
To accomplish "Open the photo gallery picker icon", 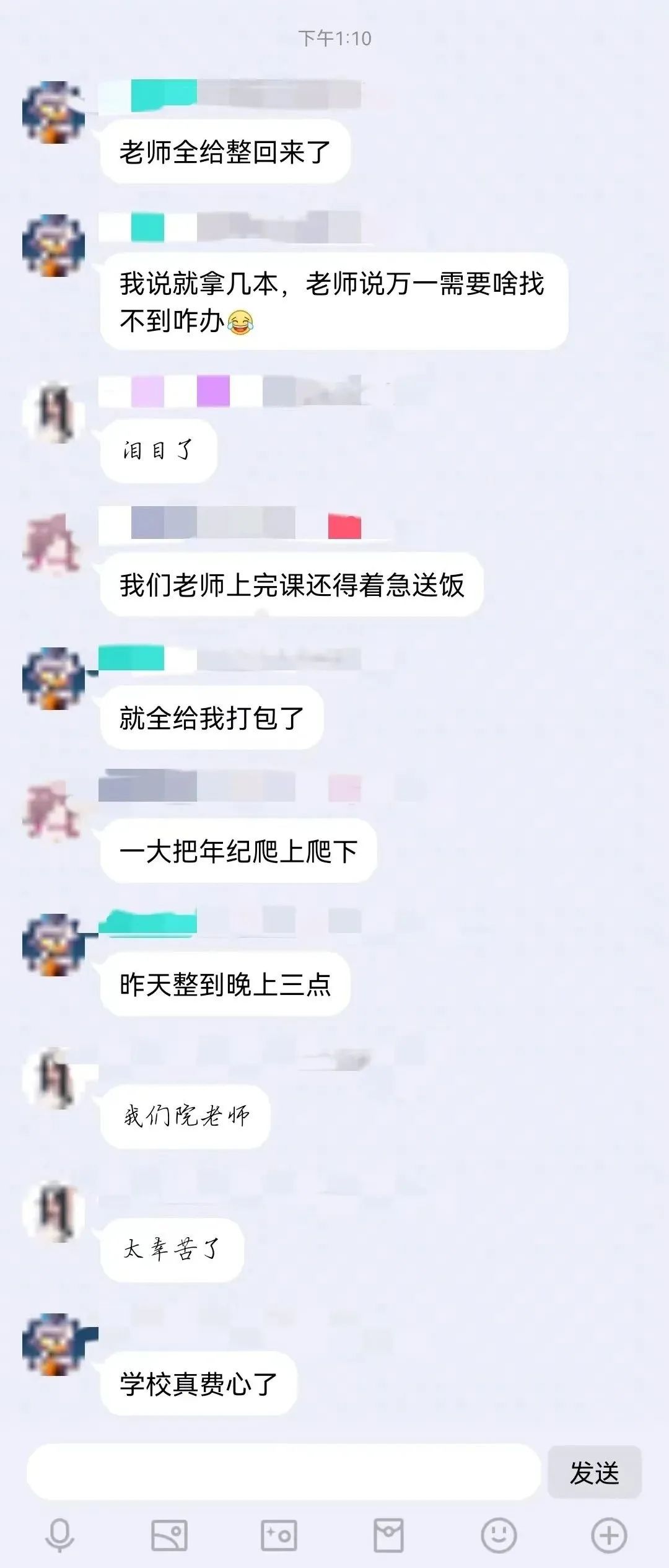I will pyautogui.click(x=169, y=1535).
